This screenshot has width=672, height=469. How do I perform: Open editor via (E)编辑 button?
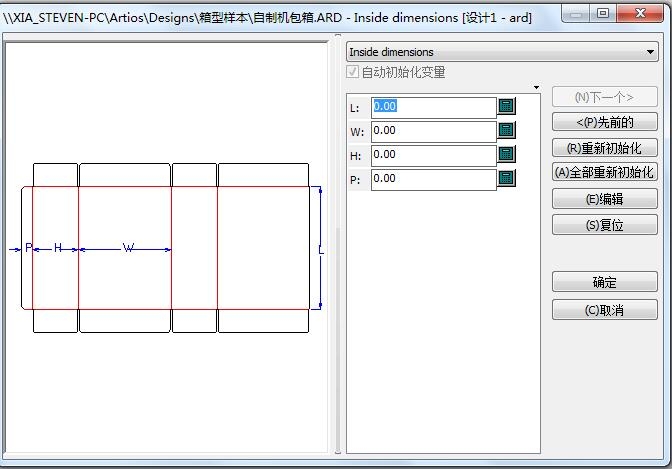click(x=604, y=199)
